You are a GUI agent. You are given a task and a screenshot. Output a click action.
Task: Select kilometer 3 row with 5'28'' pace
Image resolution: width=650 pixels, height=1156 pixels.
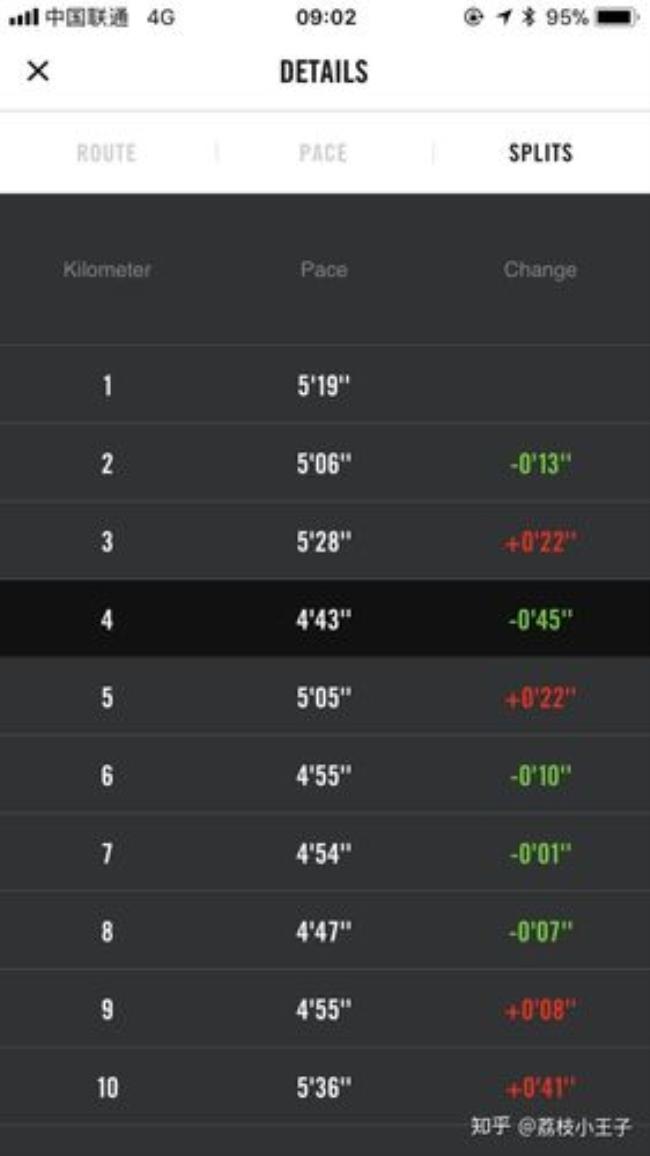click(325, 541)
